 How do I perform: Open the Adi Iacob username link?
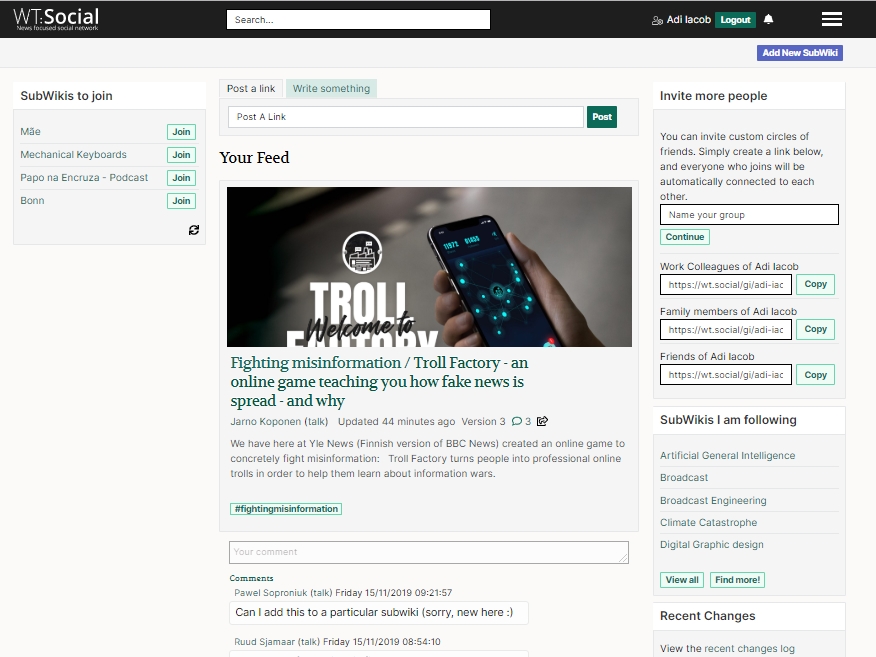[x=689, y=20]
